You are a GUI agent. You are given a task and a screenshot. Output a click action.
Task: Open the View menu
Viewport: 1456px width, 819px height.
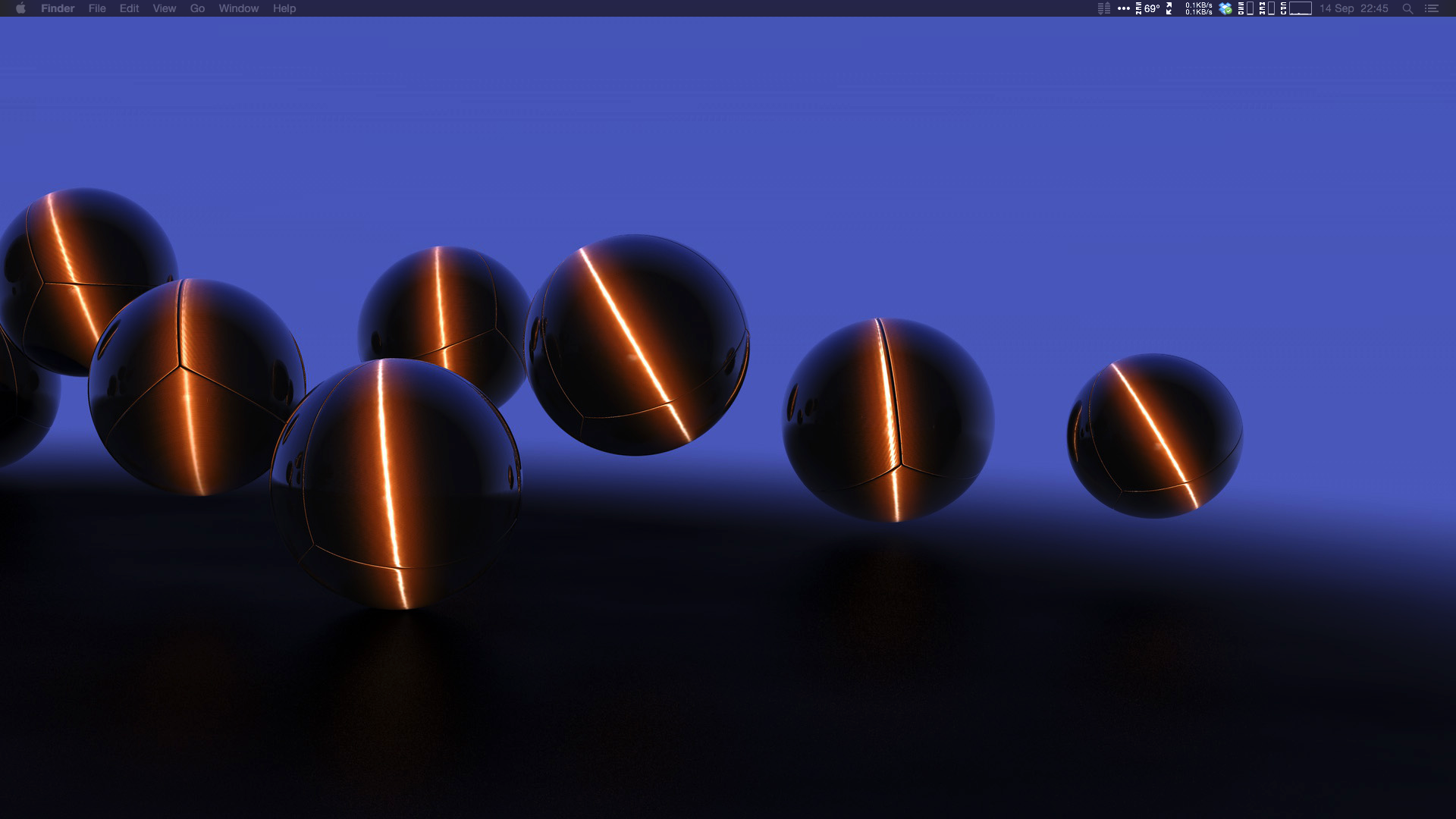[164, 8]
